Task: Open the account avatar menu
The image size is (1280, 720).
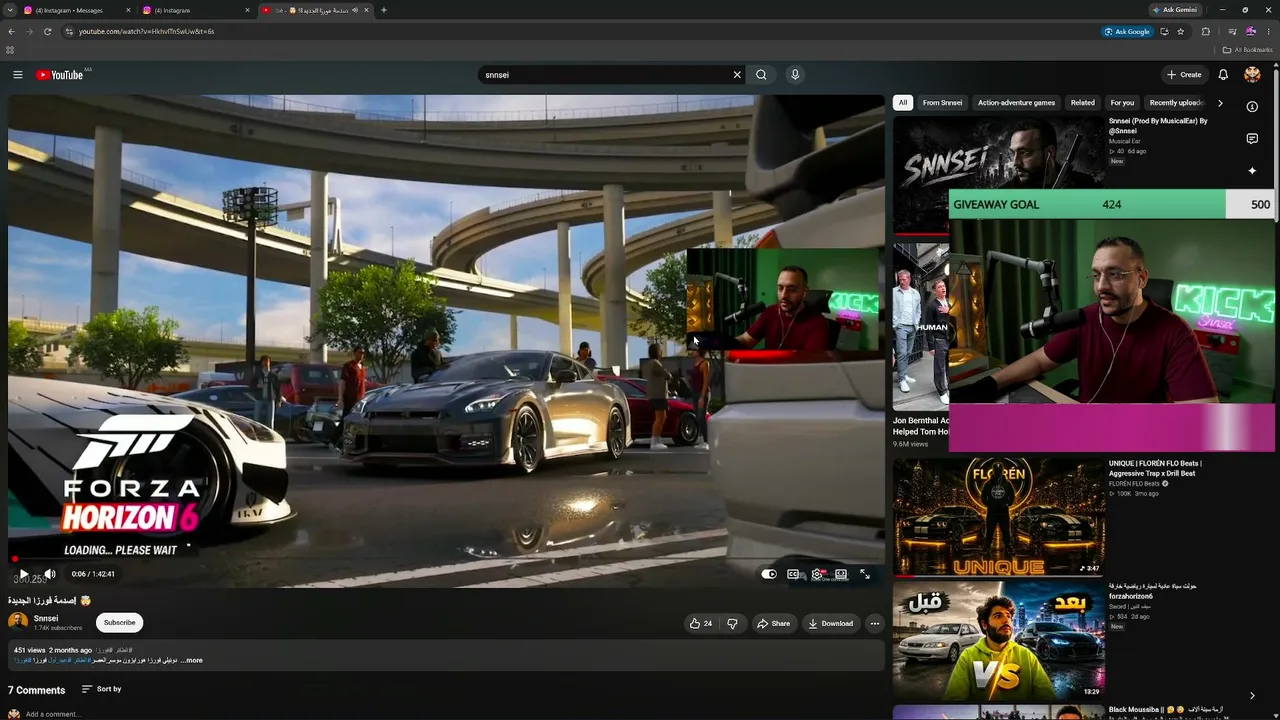Action: click(x=1252, y=75)
